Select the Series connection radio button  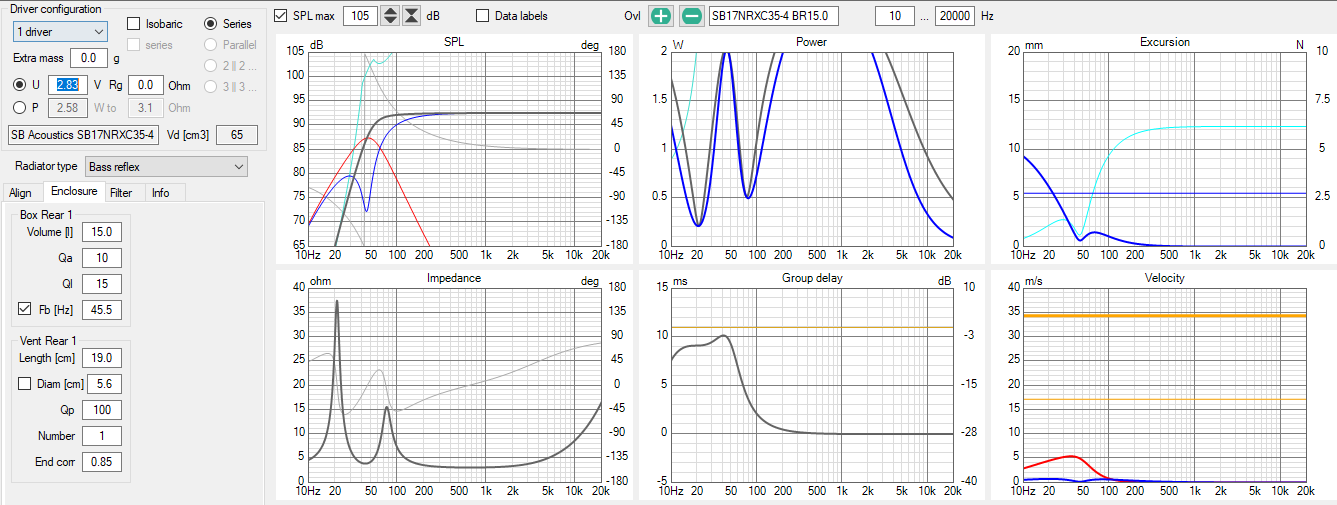pos(211,24)
